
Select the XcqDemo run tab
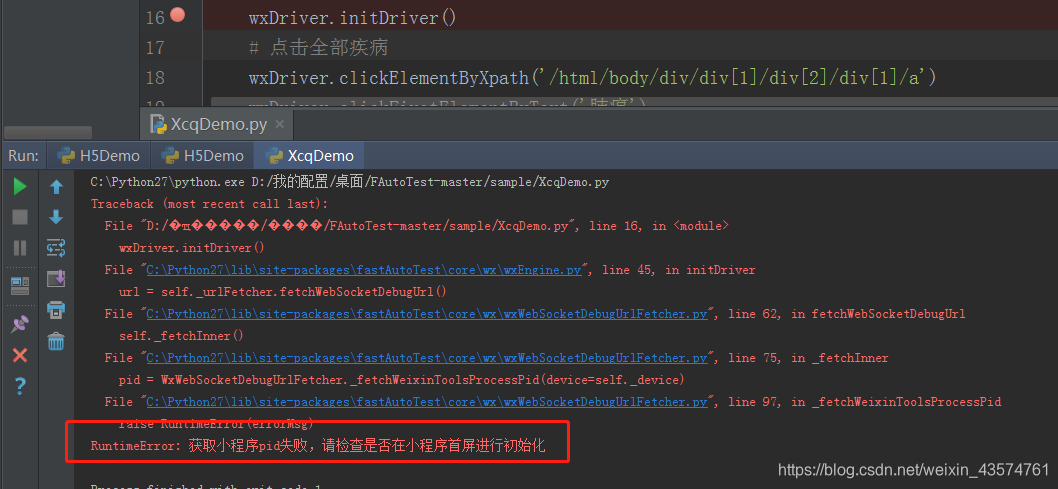(310, 156)
